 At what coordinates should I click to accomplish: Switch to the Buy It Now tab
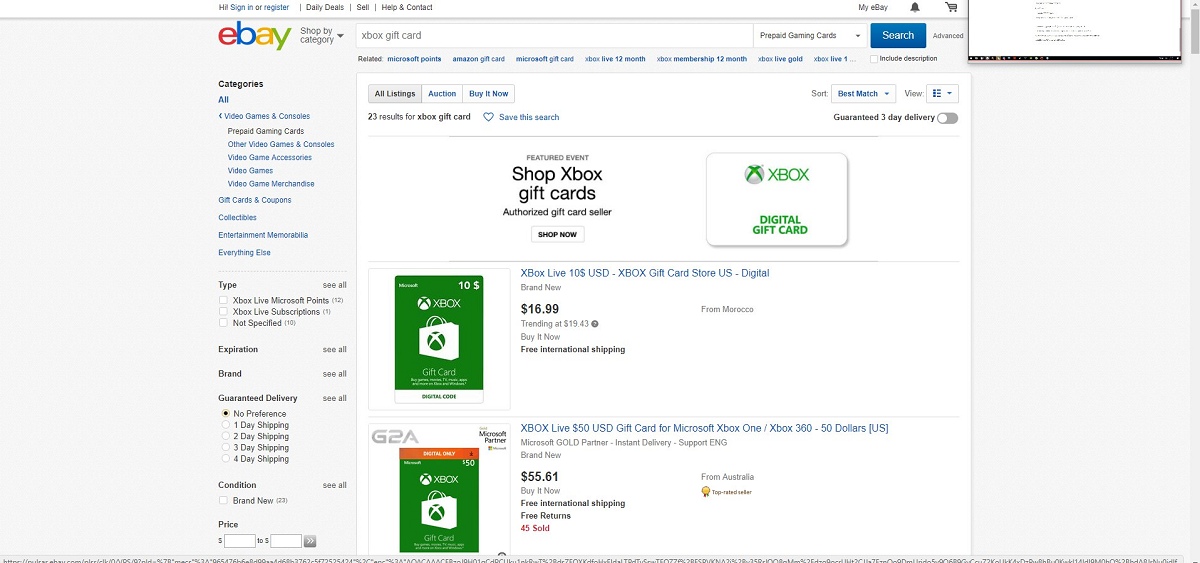489,93
